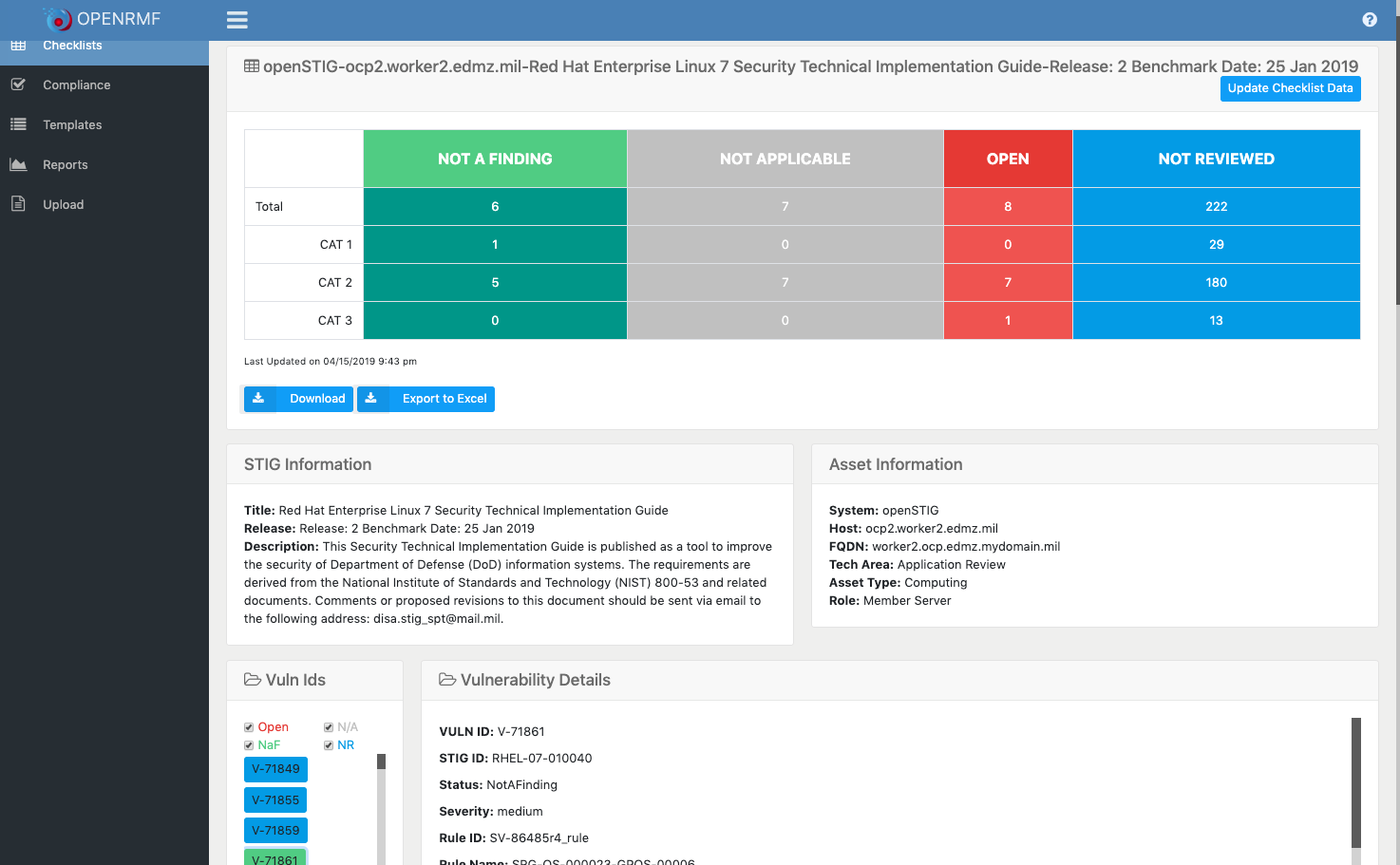1400x865 pixels.
Task: Click the OpenRMF logo icon
Action: [x=58, y=19]
